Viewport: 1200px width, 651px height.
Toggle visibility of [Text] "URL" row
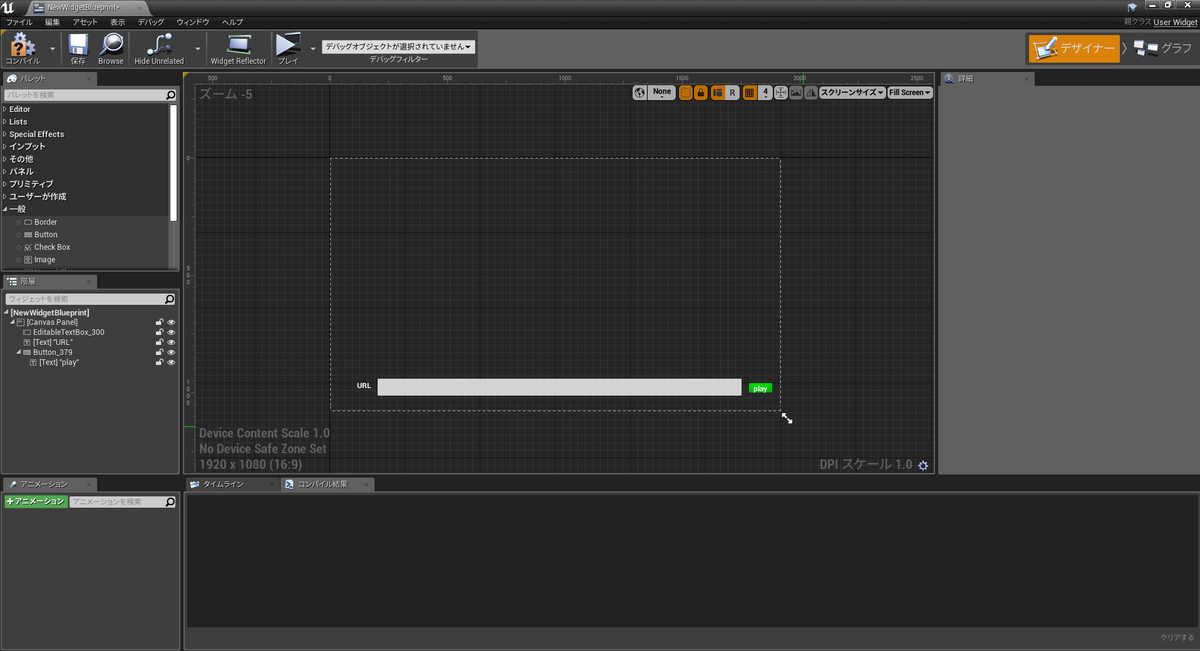(171, 342)
